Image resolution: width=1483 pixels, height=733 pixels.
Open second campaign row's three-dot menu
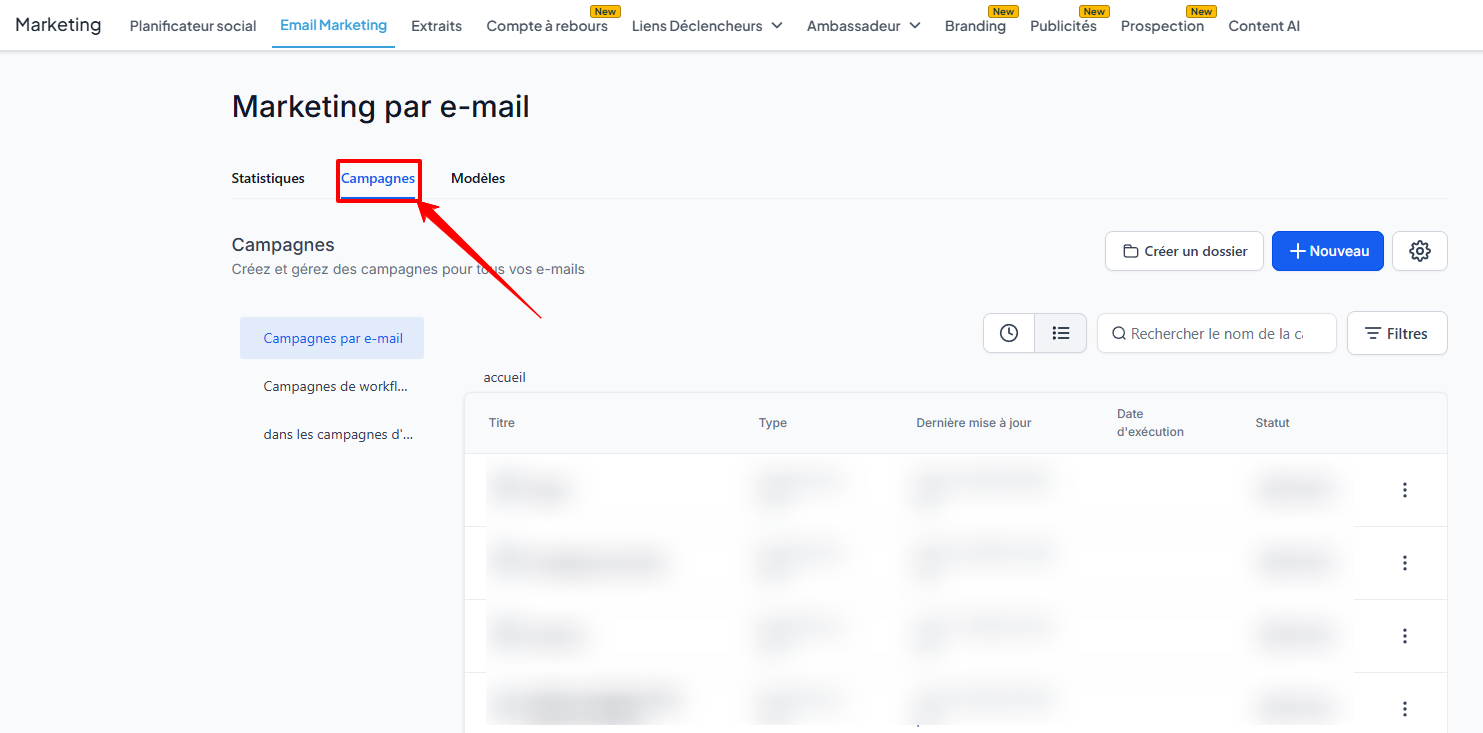(x=1404, y=563)
